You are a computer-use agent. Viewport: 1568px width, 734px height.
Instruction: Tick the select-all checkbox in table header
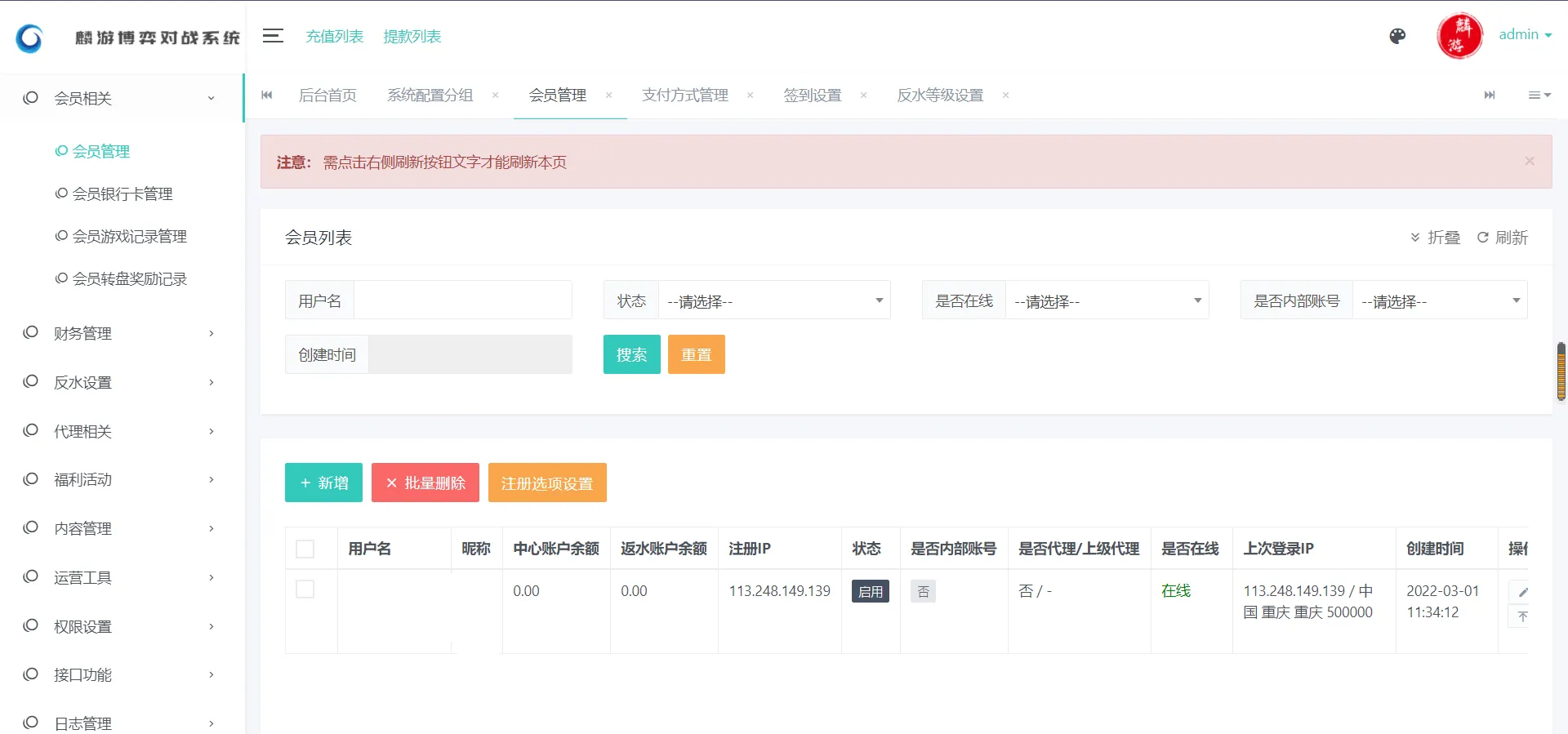point(305,549)
